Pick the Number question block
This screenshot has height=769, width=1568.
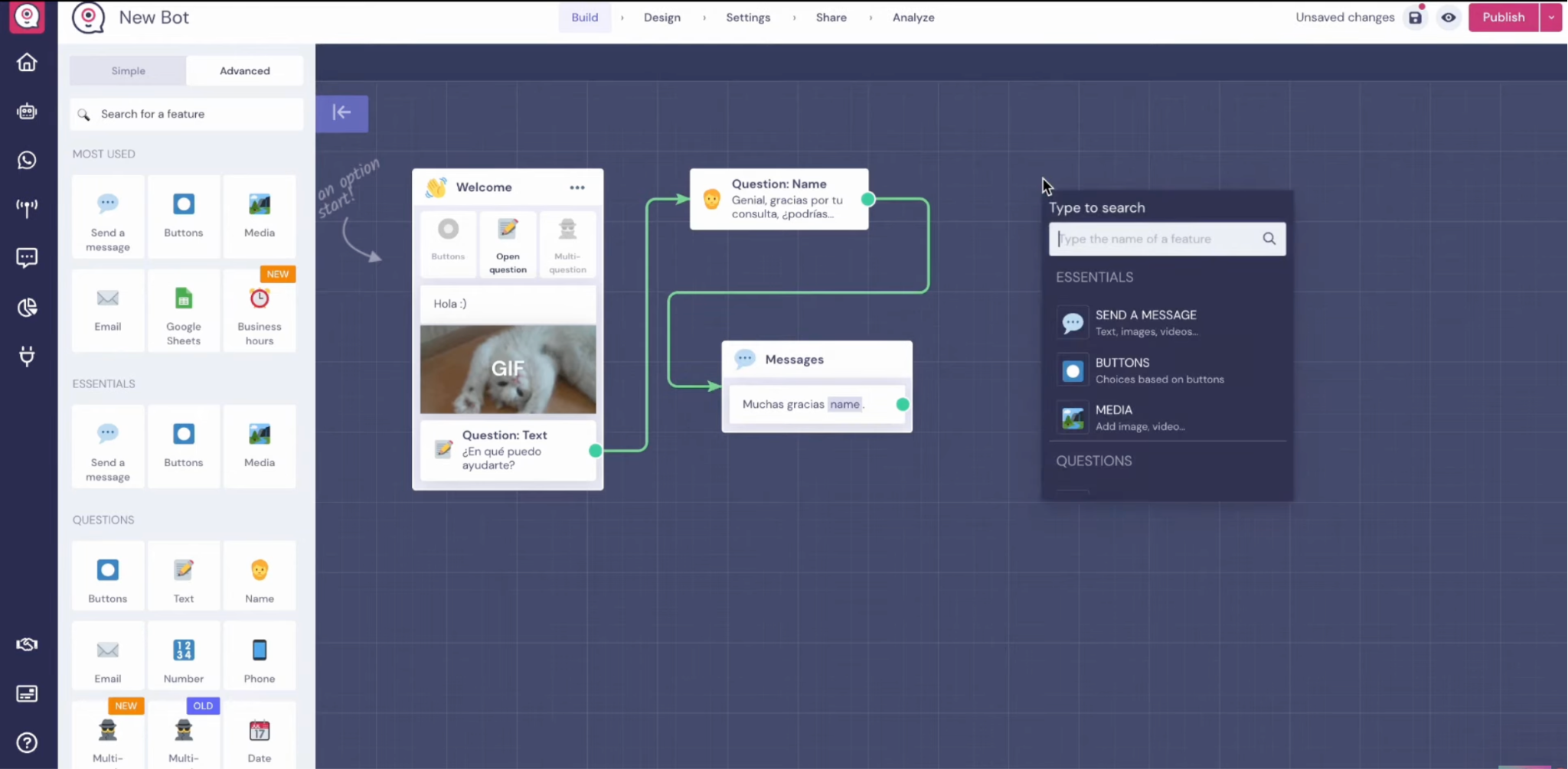point(184,656)
